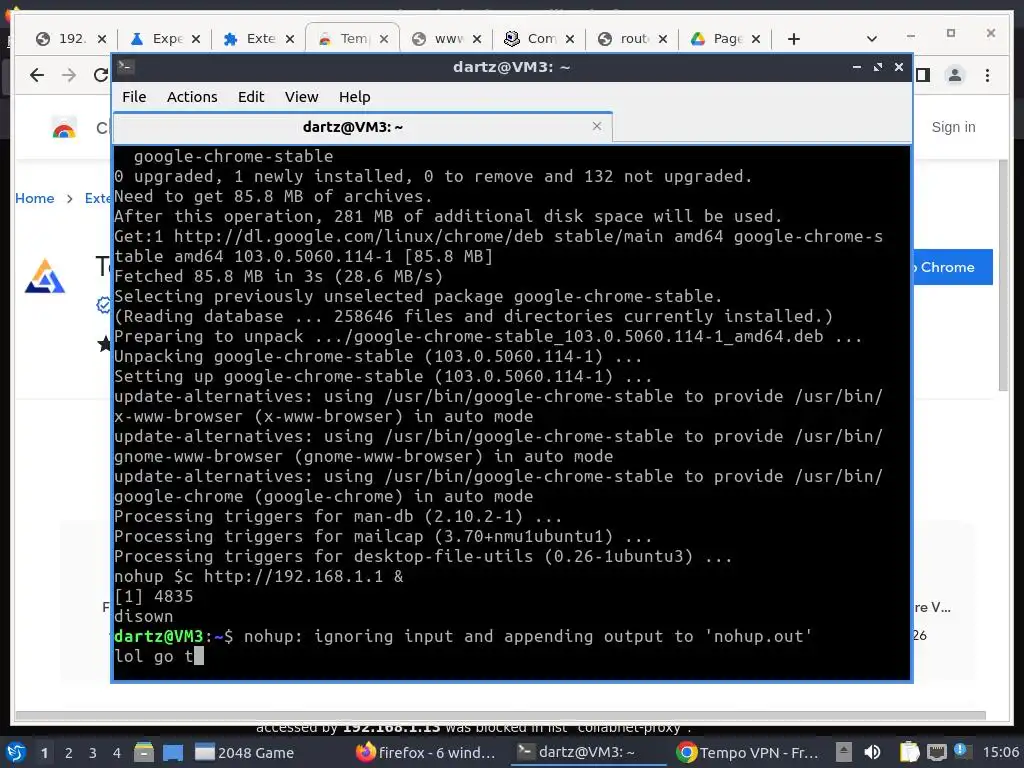Open the clipboard tray icon
Viewport: 1024px width, 768px height.
tap(909, 752)
